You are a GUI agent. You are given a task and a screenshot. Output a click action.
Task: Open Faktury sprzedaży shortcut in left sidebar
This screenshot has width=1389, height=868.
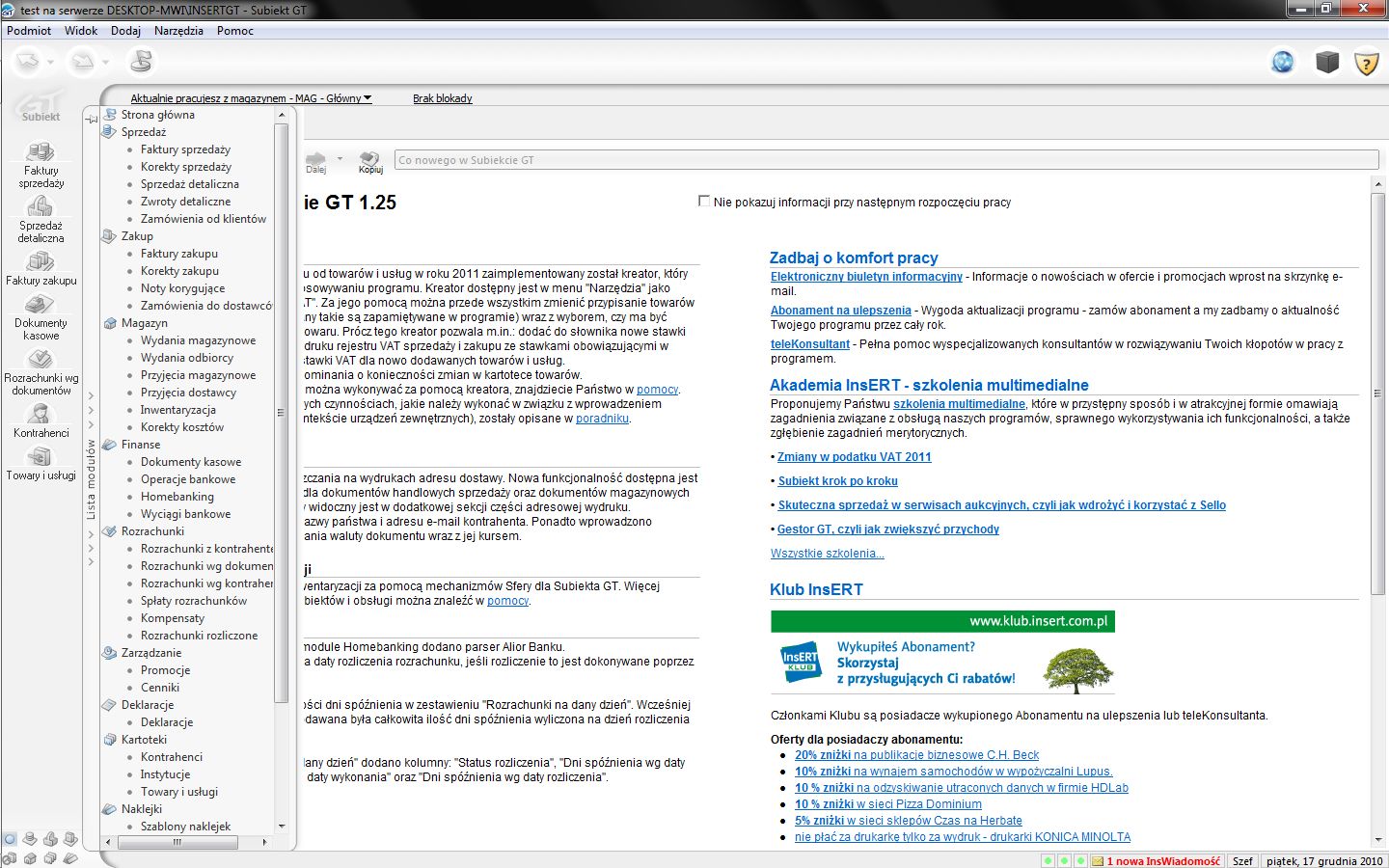coord(41,165)
